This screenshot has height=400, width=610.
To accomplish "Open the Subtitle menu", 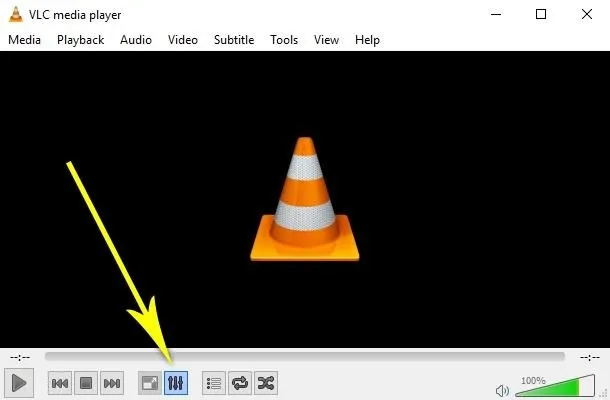I will pos(234,40).
